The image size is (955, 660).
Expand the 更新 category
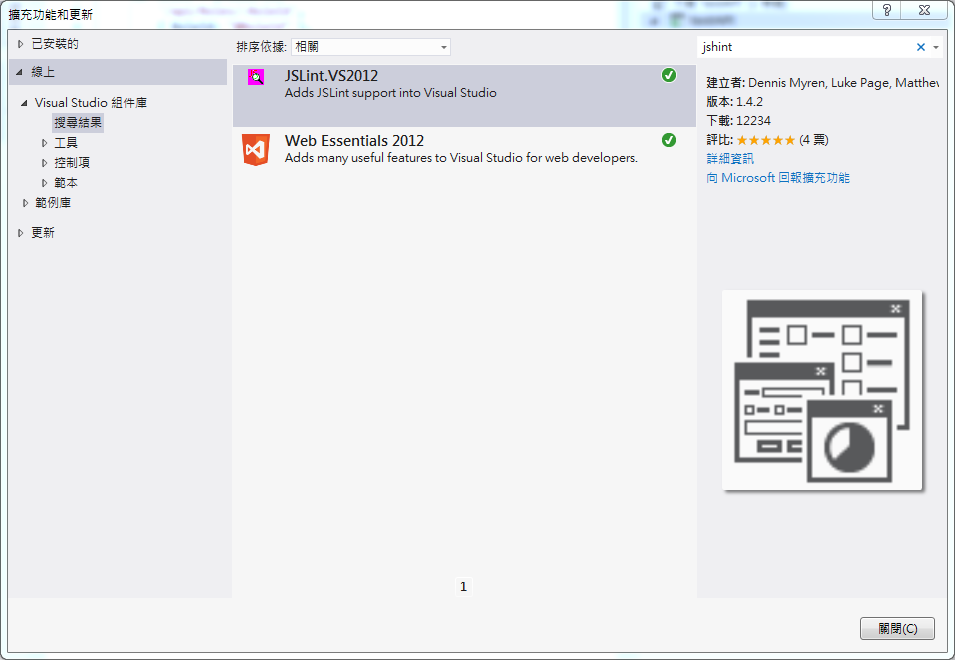21,233
